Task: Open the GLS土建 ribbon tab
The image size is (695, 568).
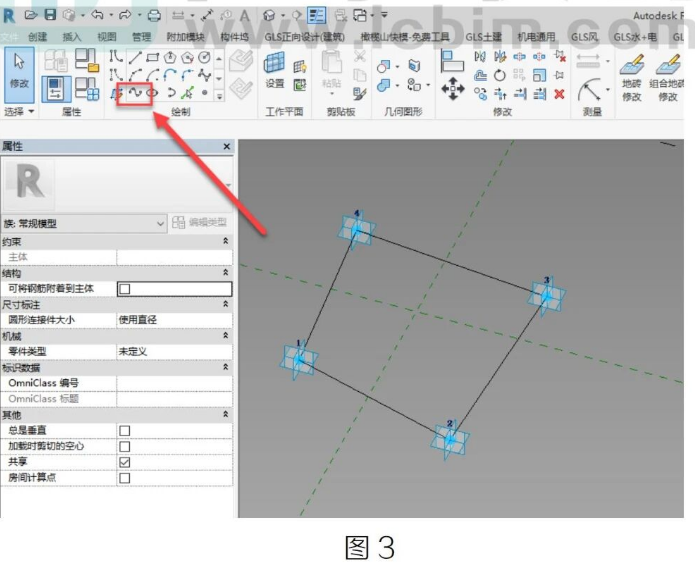Action: pos(483,37)
